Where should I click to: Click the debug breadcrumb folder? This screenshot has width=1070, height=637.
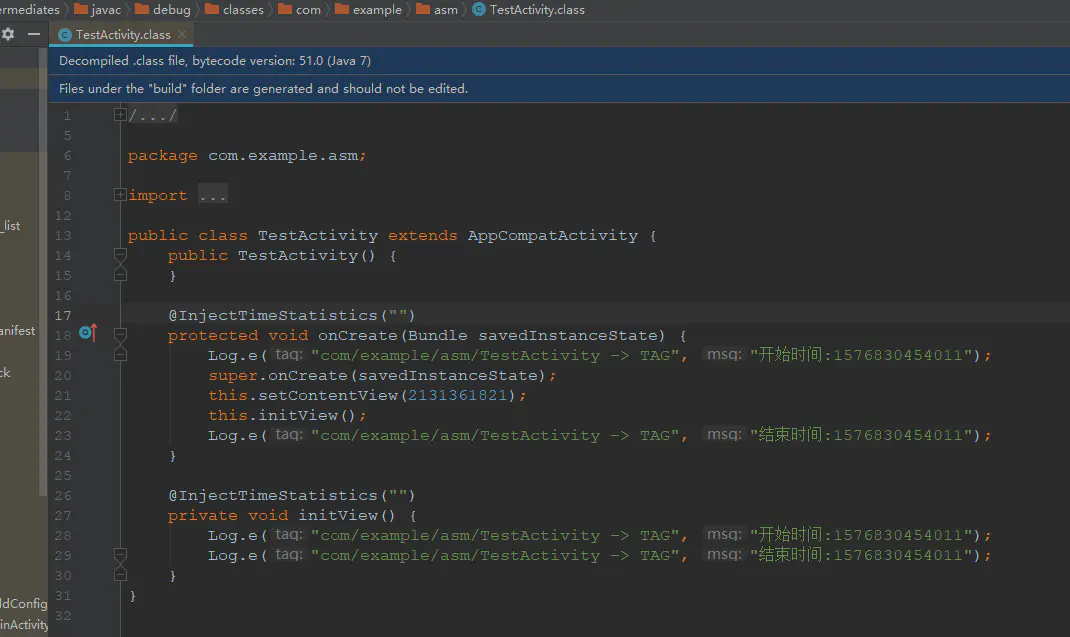163,10
